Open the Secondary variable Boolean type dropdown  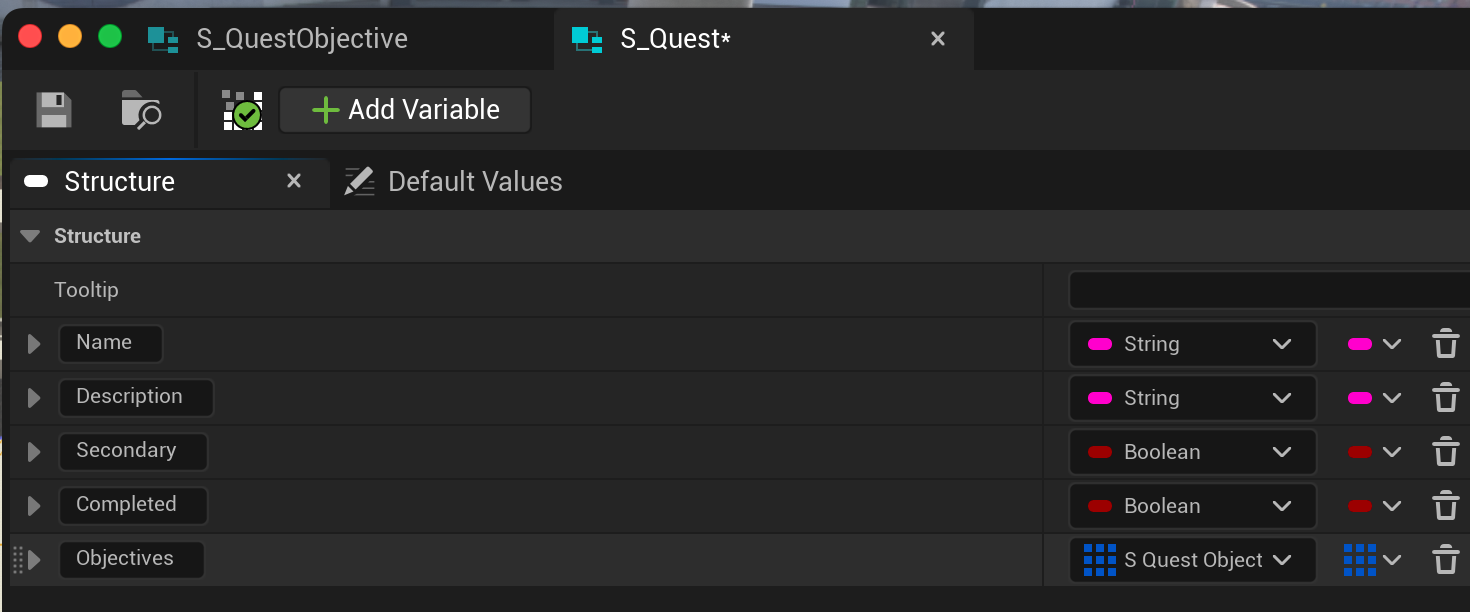point(1191,452)
